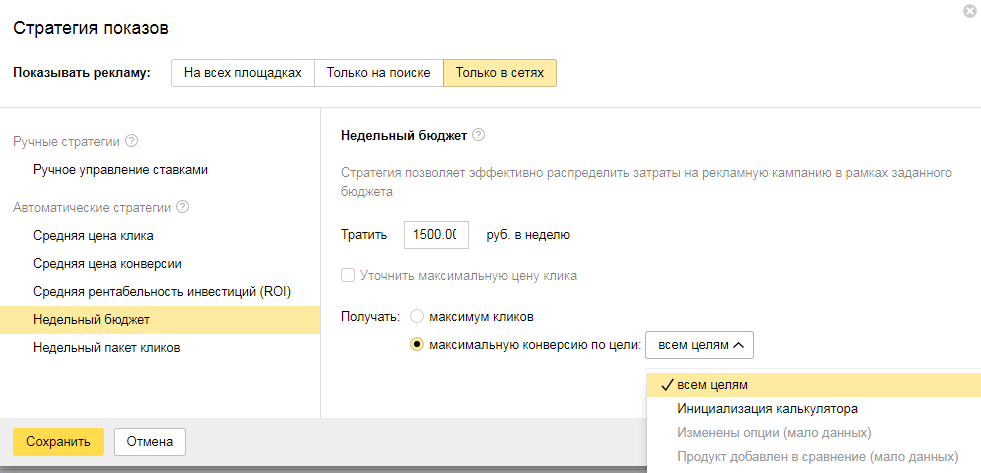The image size is (981, 473).
Task: Select the максимум кликов radio button
Action: click(x=417, y=317)
